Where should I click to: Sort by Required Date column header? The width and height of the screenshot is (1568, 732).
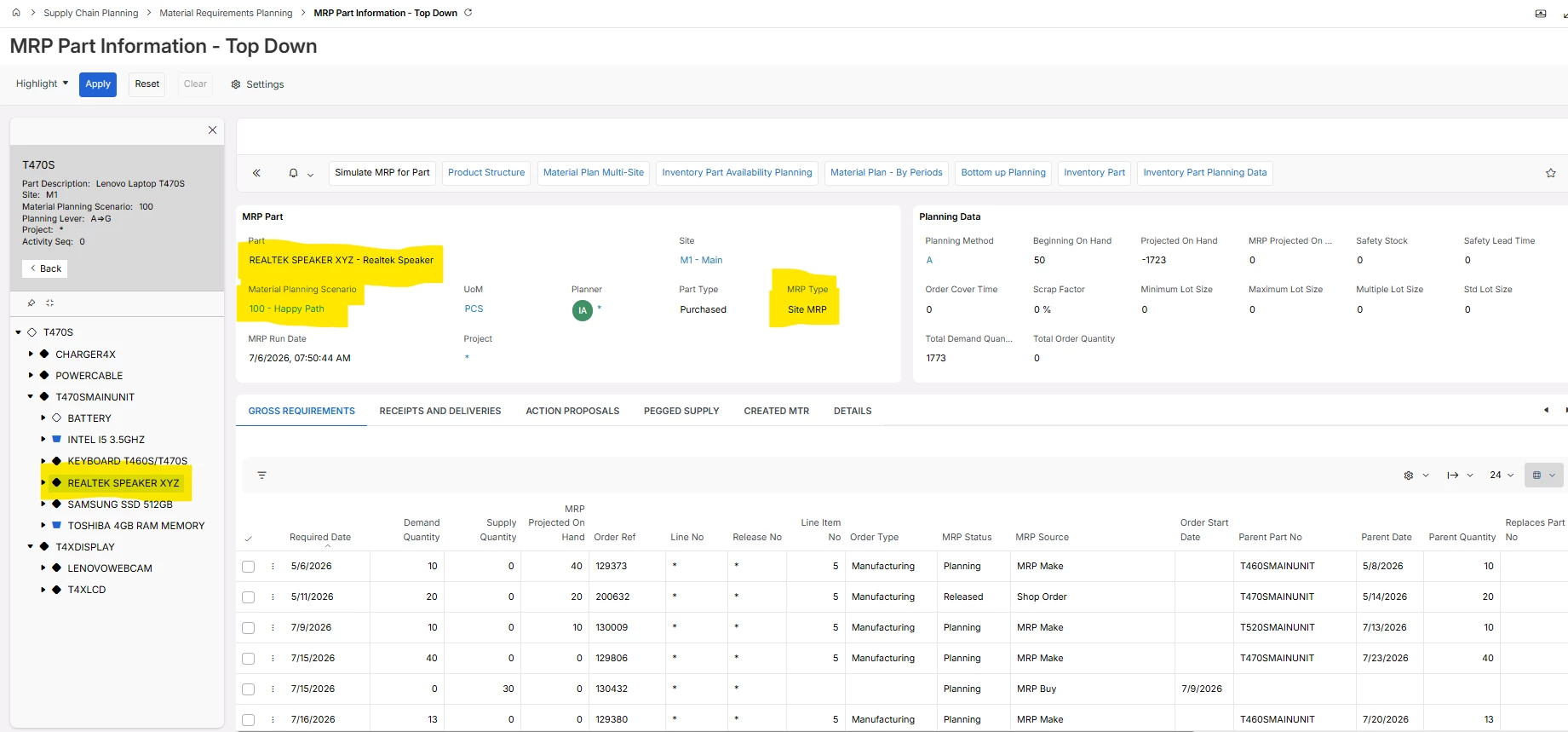320,537
